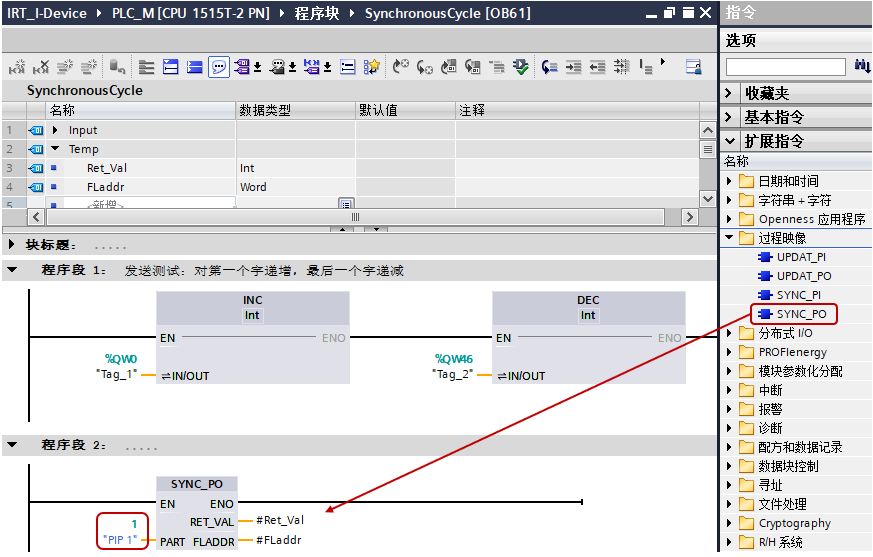The width and height of the screenshot is (873, 557).
Task: Click the toolbar overflow arrow
Action: (663, 62)
